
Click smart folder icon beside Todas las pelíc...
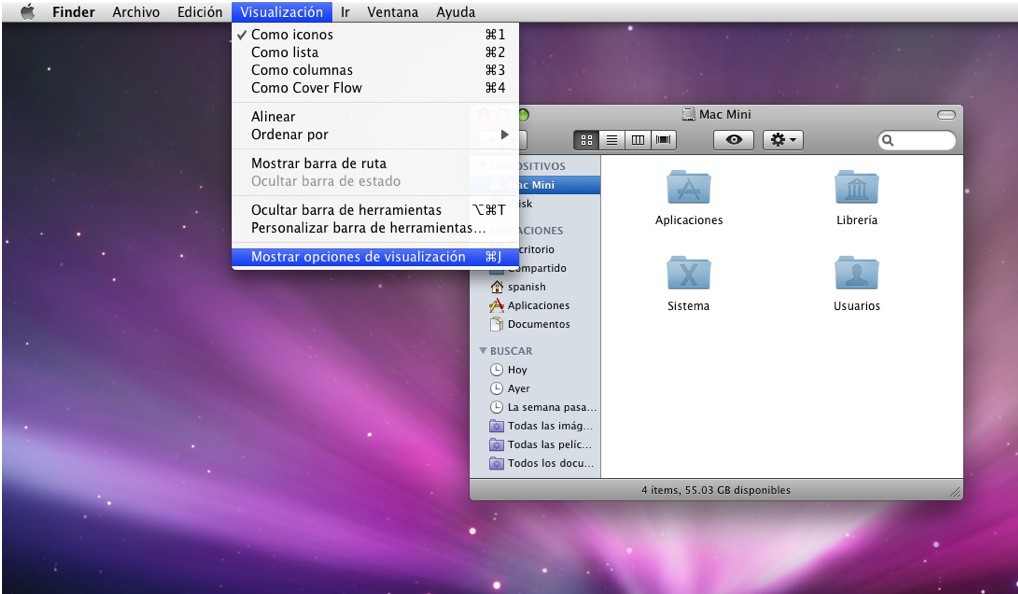click(x=497, y=445)
